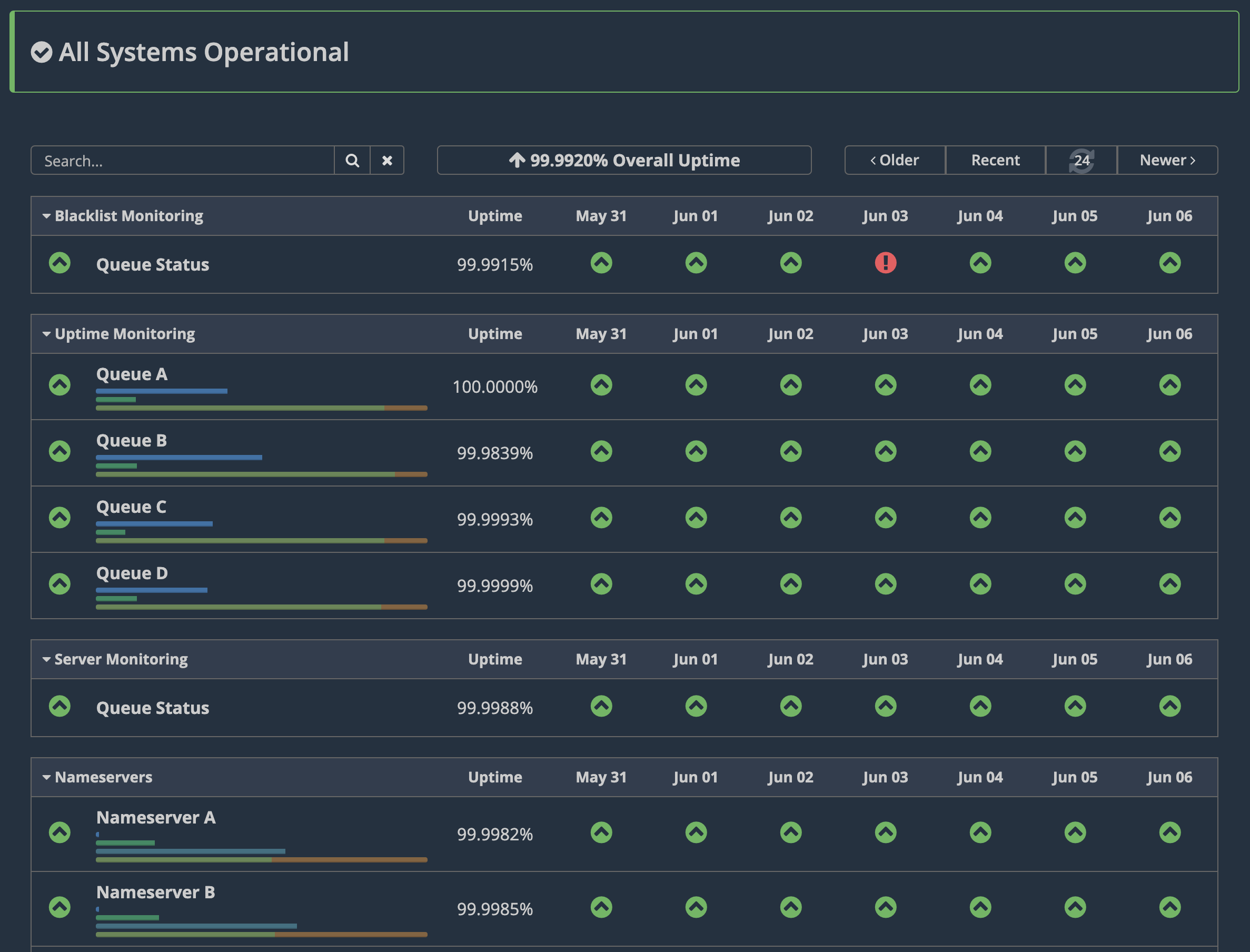Click Server Monitoring Queue Status Jun 01 icon
This screenshot has height=952, width=1250.
696,707
